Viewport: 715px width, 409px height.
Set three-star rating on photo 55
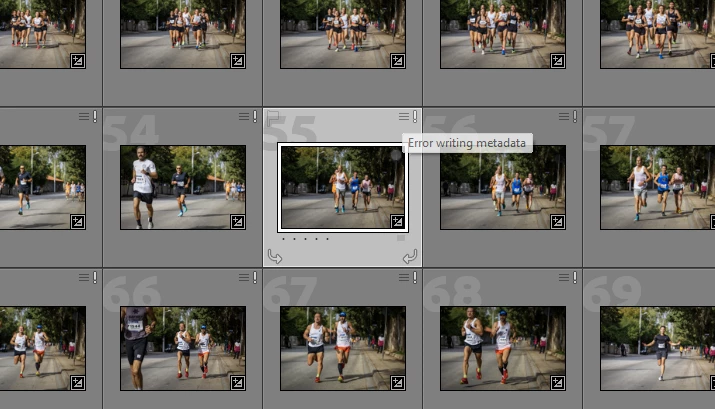[306, 238]
